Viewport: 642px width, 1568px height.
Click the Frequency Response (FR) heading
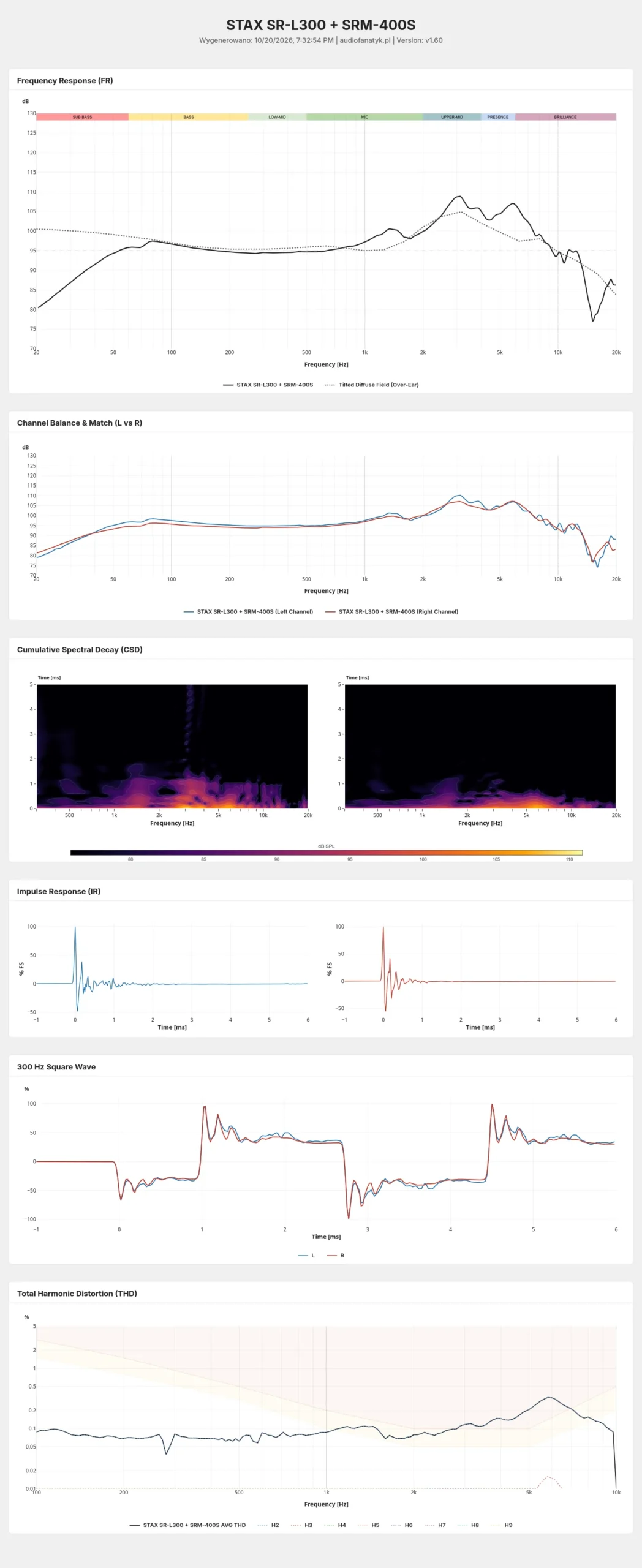(x=65, y=81)
